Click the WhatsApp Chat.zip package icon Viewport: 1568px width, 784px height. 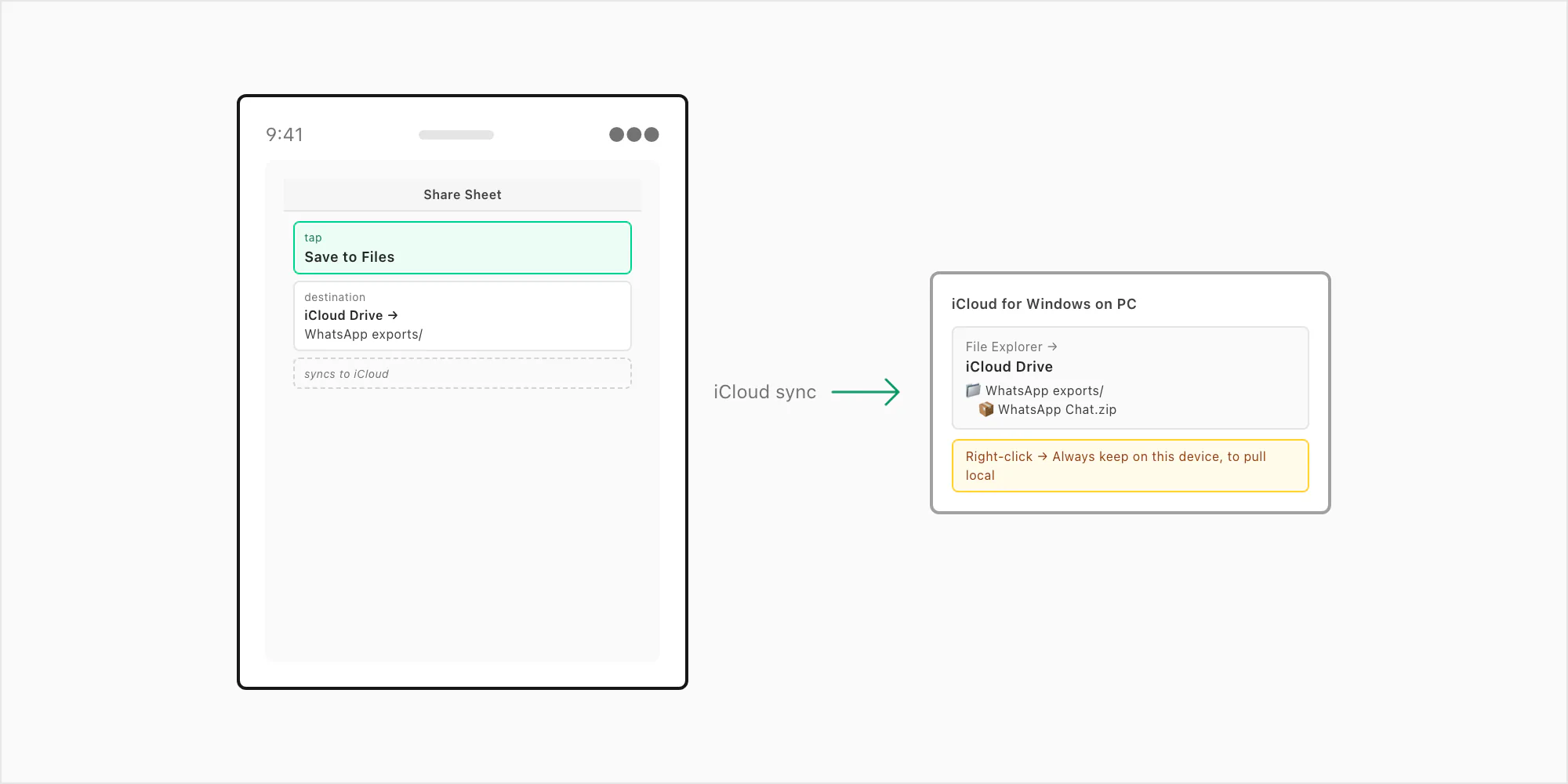(x=986, y=409)
